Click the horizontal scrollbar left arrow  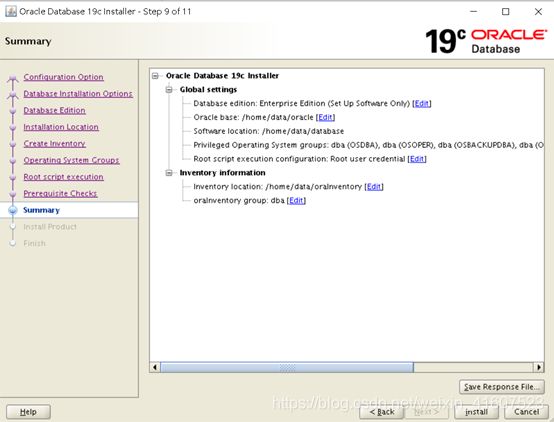(x=155, y=367)
